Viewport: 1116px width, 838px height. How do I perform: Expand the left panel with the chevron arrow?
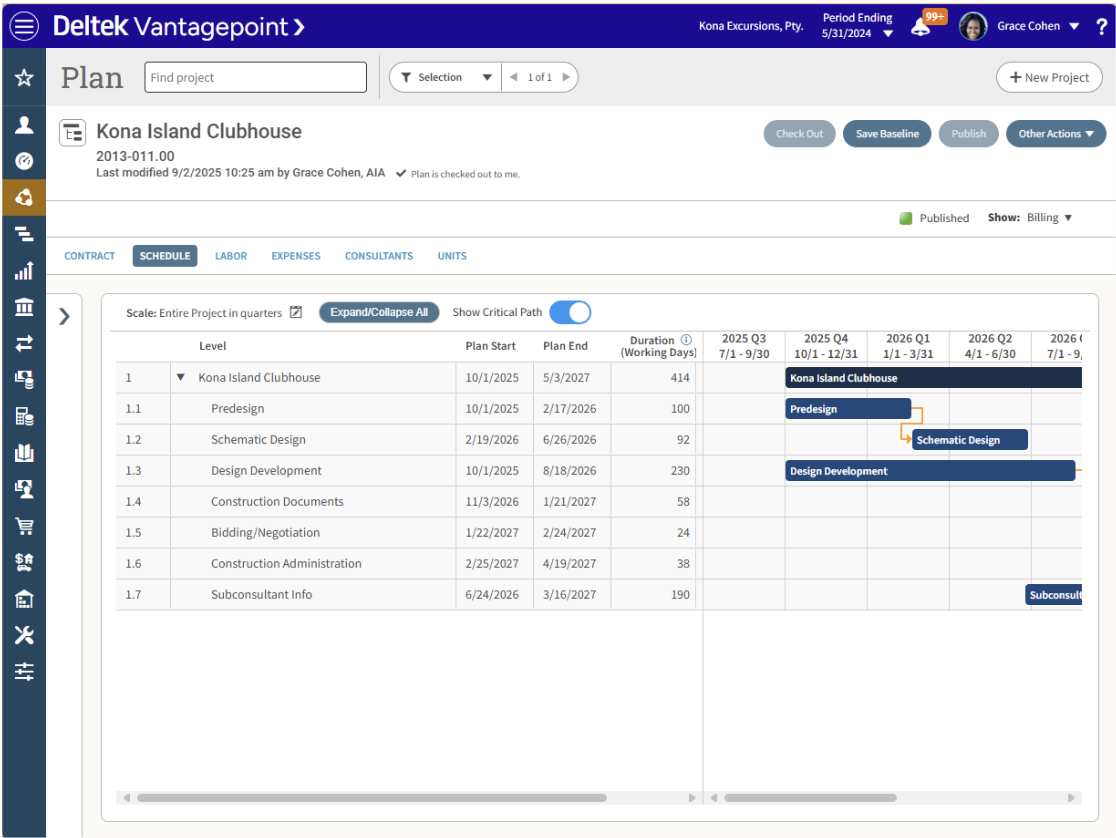click(64, 316)
